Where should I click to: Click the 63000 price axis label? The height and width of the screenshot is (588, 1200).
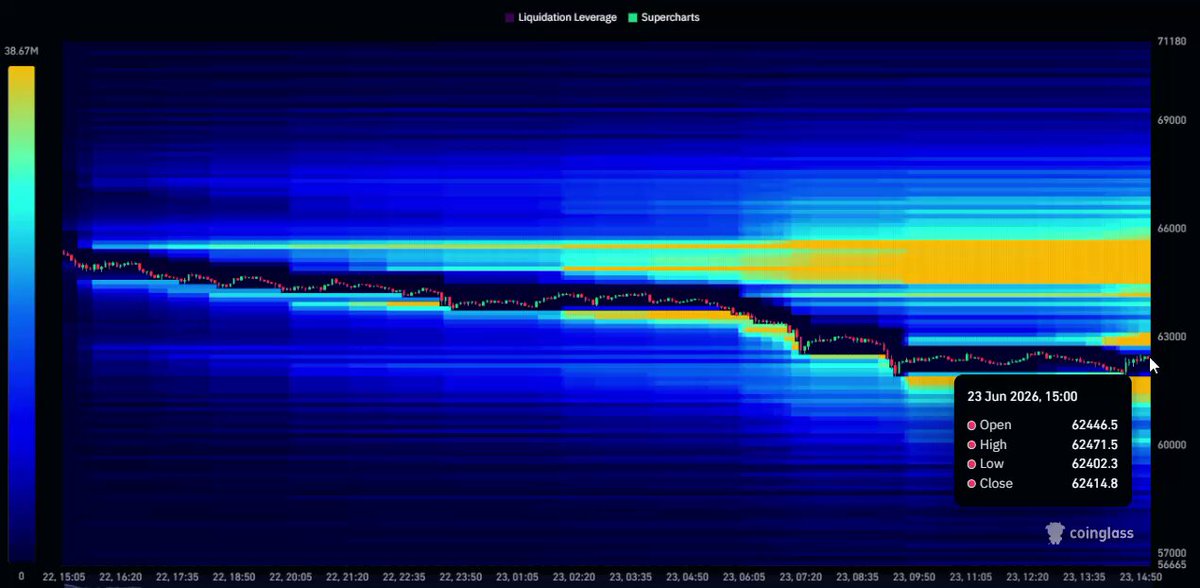[x=1170, y=337]
